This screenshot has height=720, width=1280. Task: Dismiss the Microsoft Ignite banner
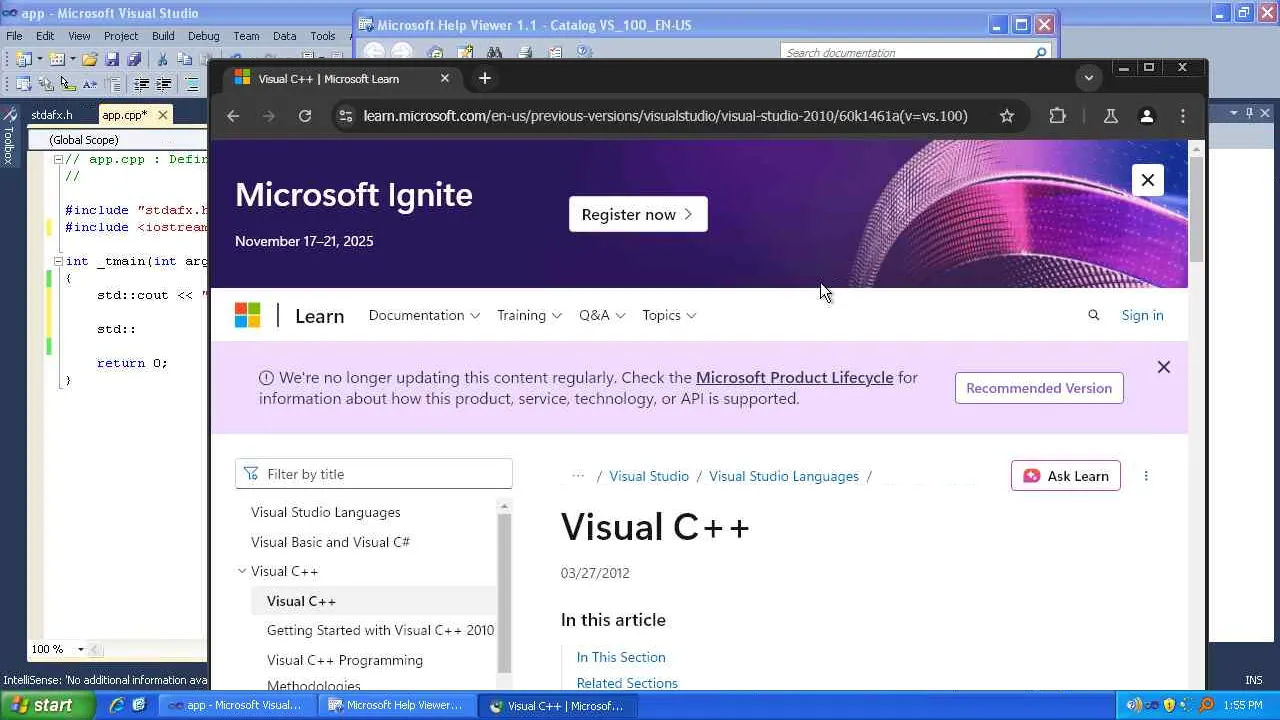click(1148, 180)
